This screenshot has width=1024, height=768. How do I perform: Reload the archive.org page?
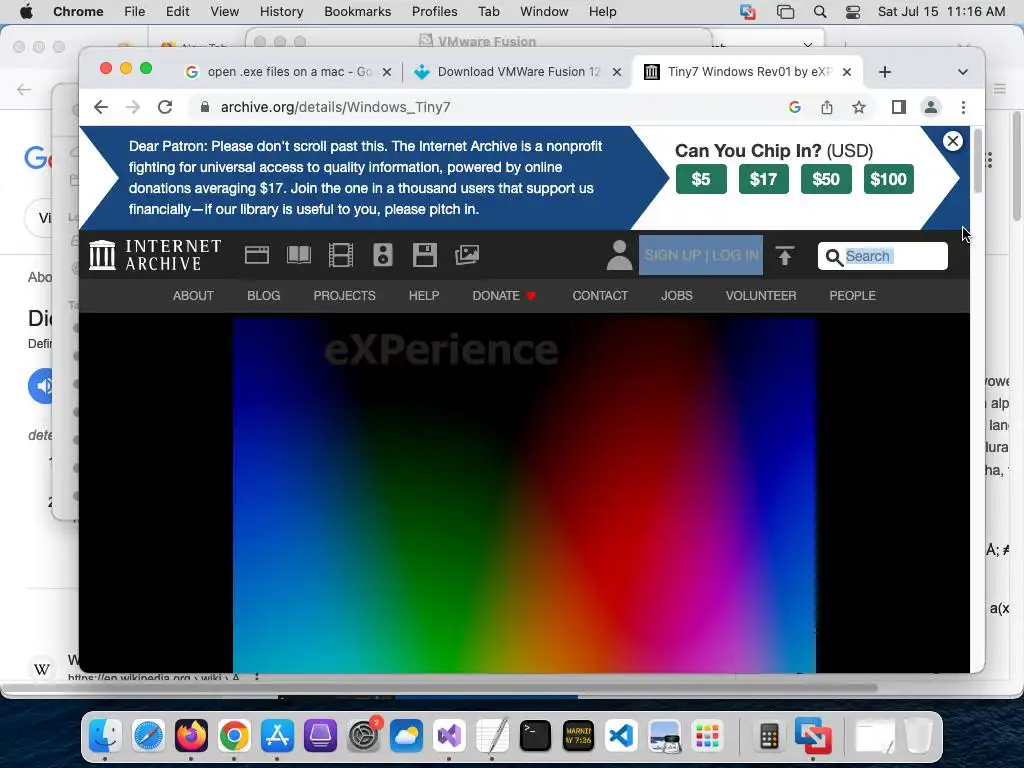click(x=165, y=107)
